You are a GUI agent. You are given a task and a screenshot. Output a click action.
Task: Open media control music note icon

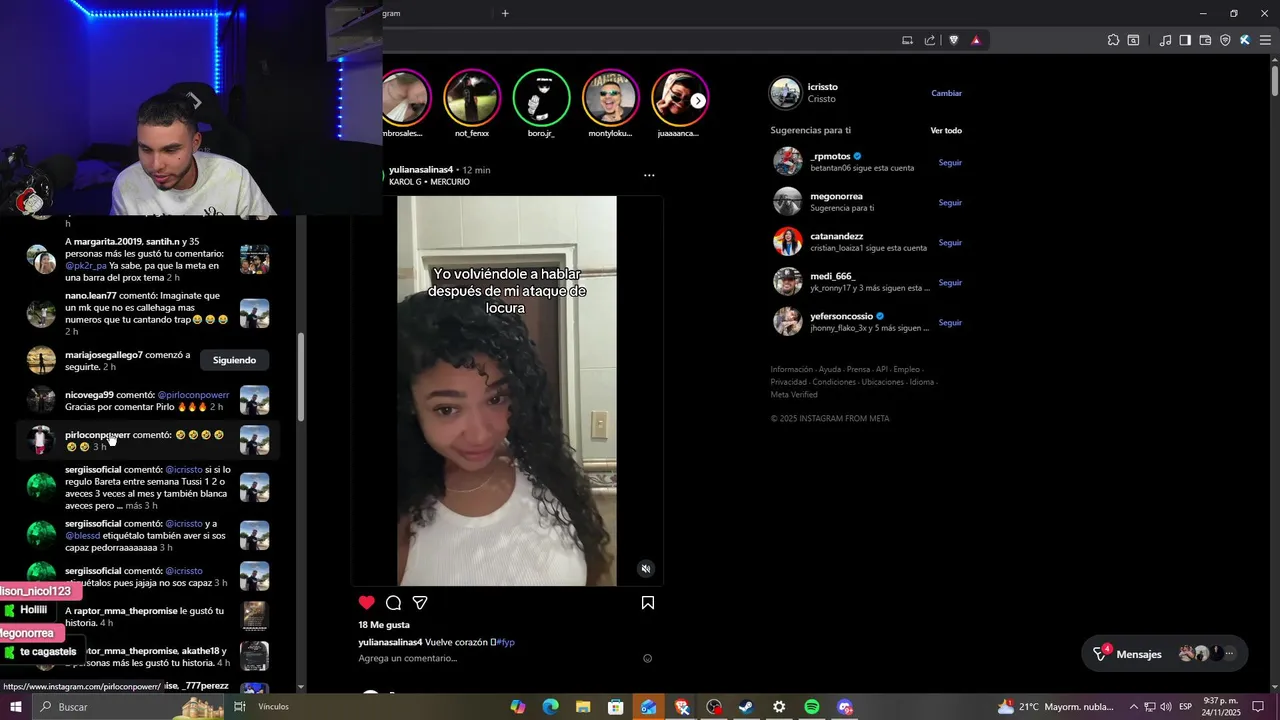(1165, 40)
